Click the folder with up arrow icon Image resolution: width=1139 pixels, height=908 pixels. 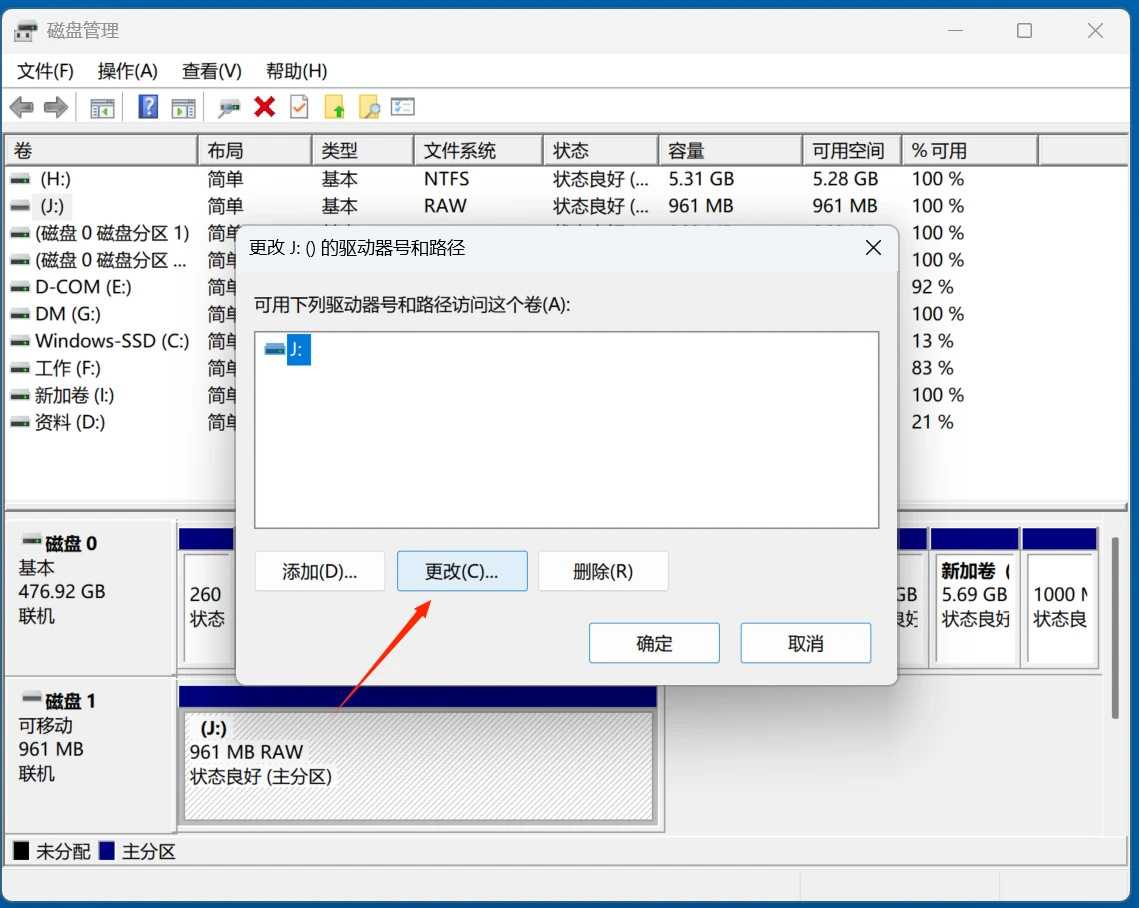coord(332,107)
